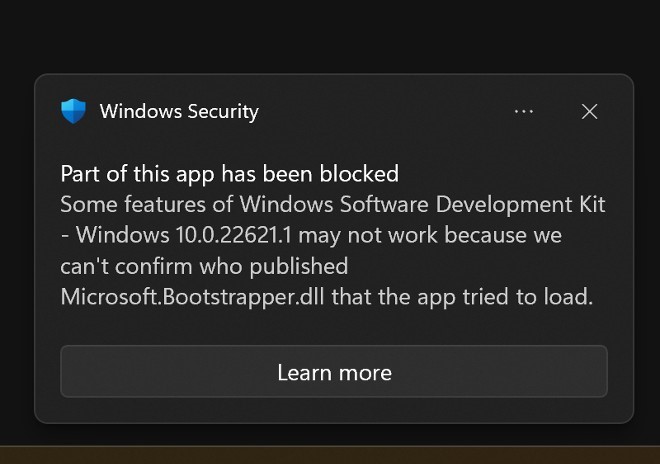Click the "Windows Software Development Kit" text
660x464 pixels.
tap(422, 205)
